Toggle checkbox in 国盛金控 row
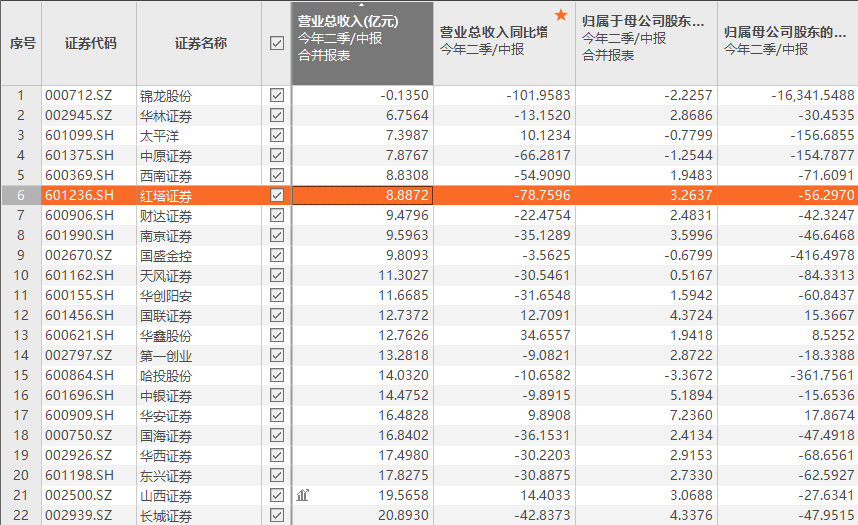858x525 pixels. [x=277, y=255]
